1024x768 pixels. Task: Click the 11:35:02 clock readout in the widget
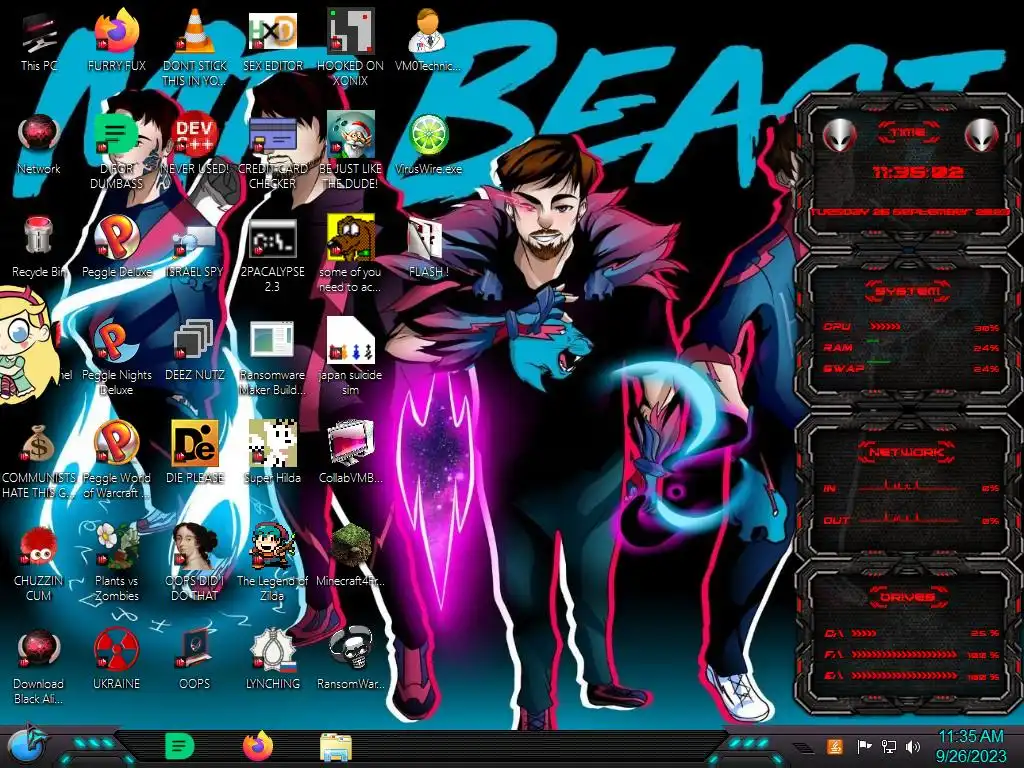click(x=918, y=172)
